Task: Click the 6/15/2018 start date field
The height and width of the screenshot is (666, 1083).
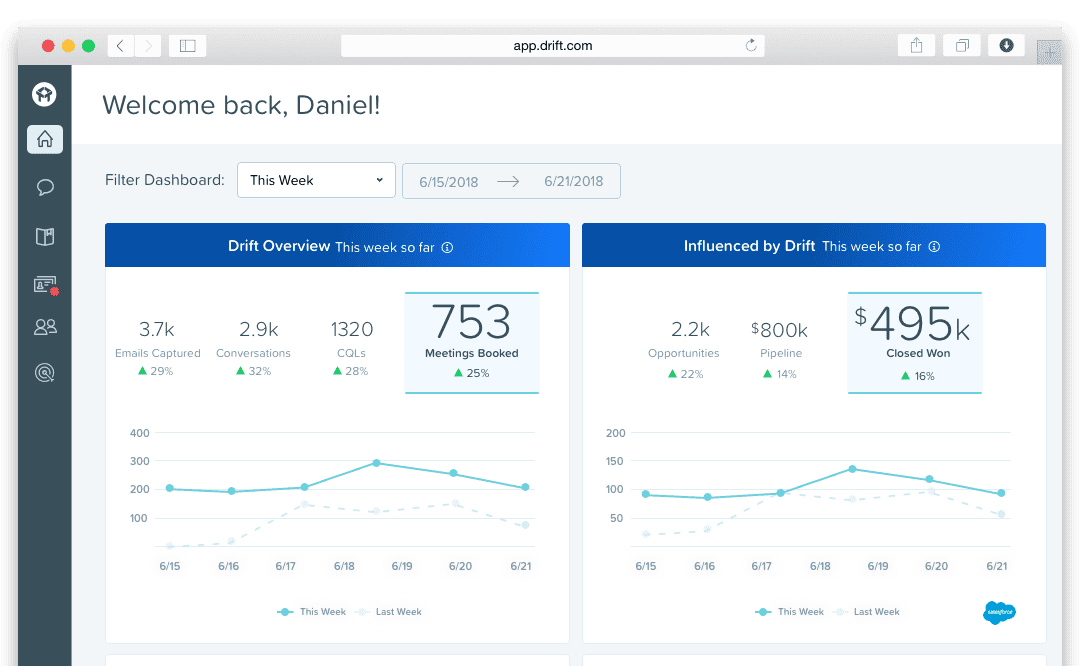Action: point(449,182)
